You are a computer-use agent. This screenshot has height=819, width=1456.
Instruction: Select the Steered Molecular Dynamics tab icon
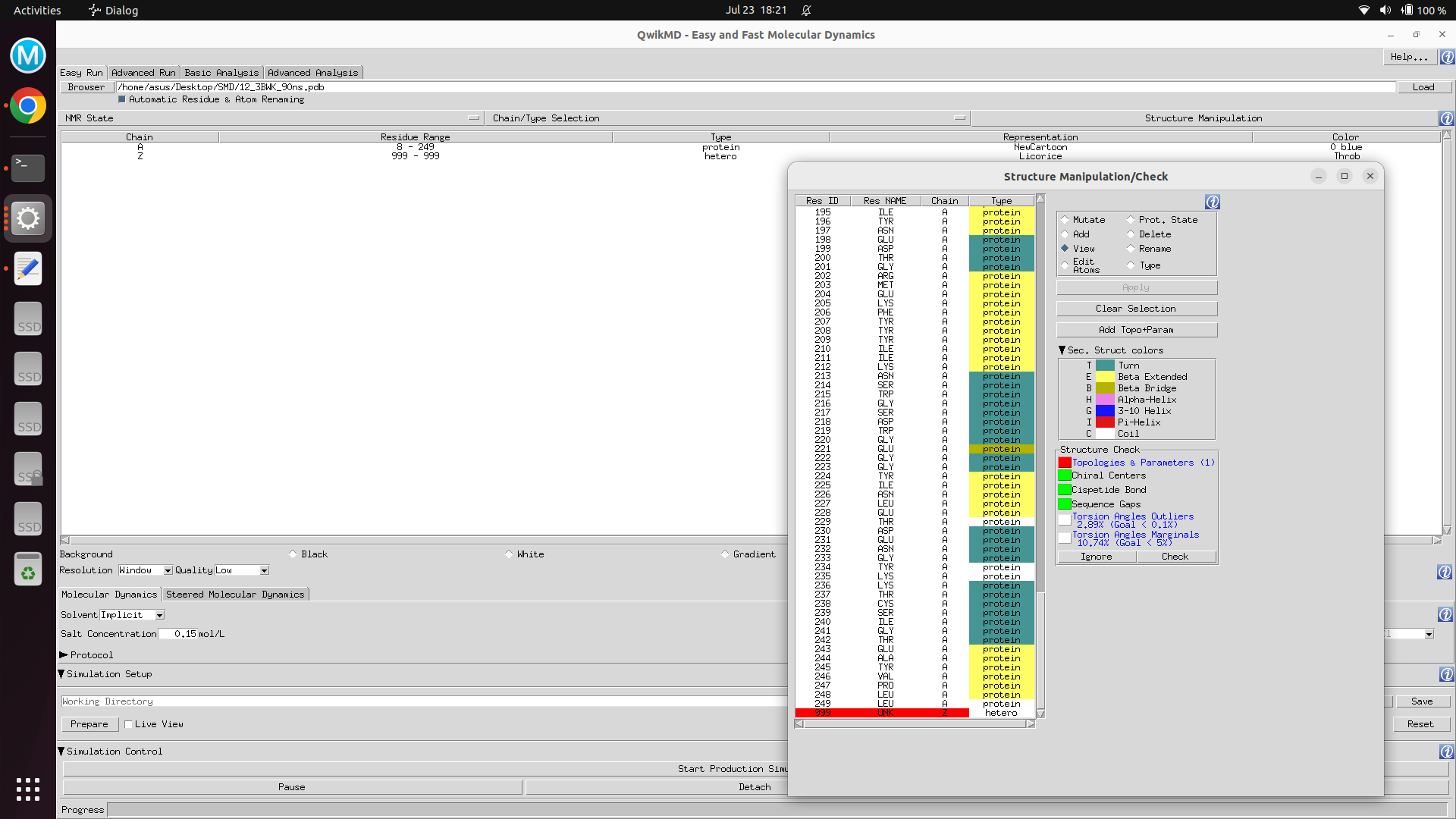tap(234, 593)
